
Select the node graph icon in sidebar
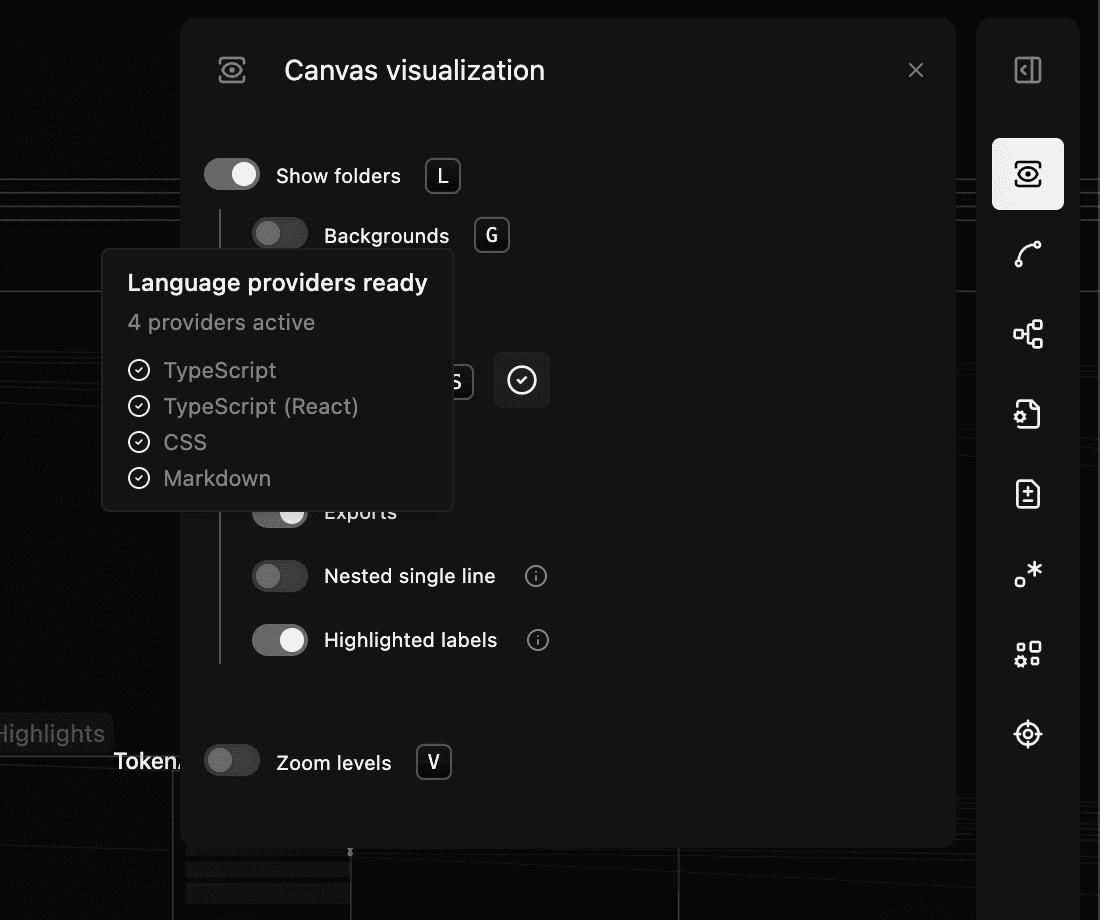click(x=1027, y=333)
